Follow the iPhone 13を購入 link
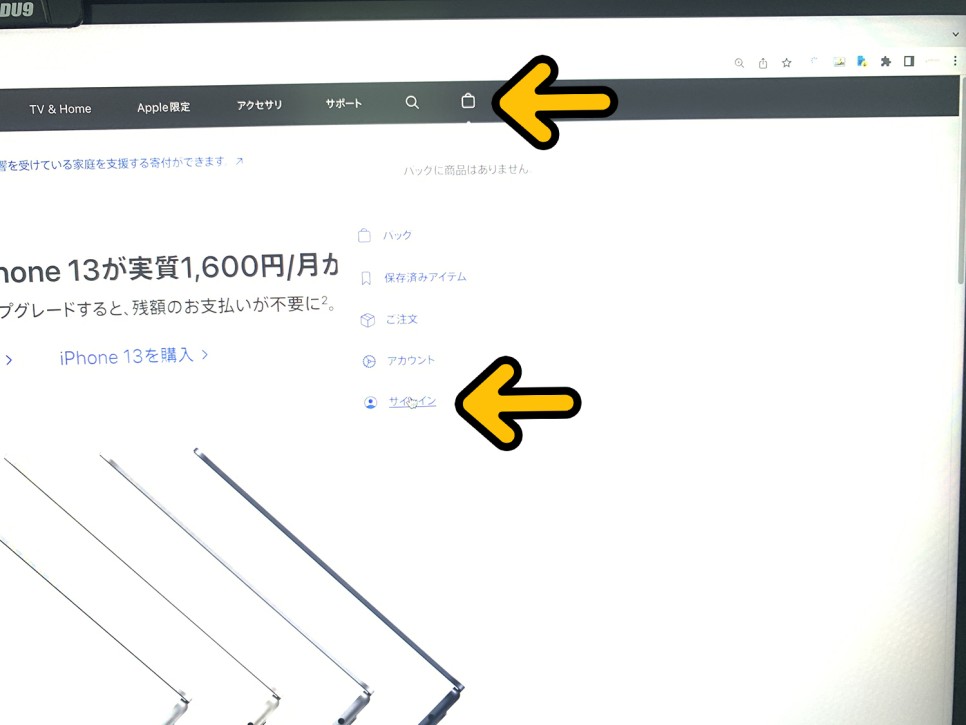The height and width of the screenshot is (725, 966). (134, 356)
